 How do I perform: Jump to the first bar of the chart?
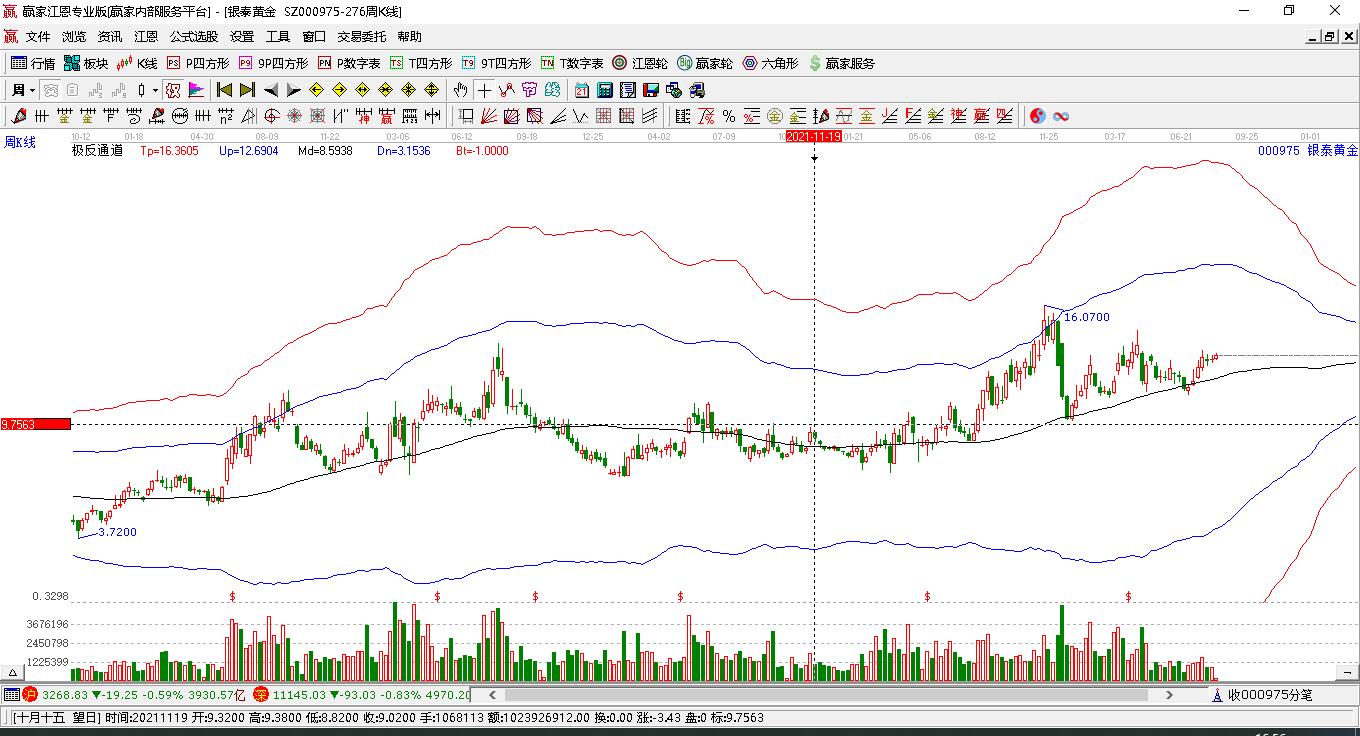pos(225,90)
